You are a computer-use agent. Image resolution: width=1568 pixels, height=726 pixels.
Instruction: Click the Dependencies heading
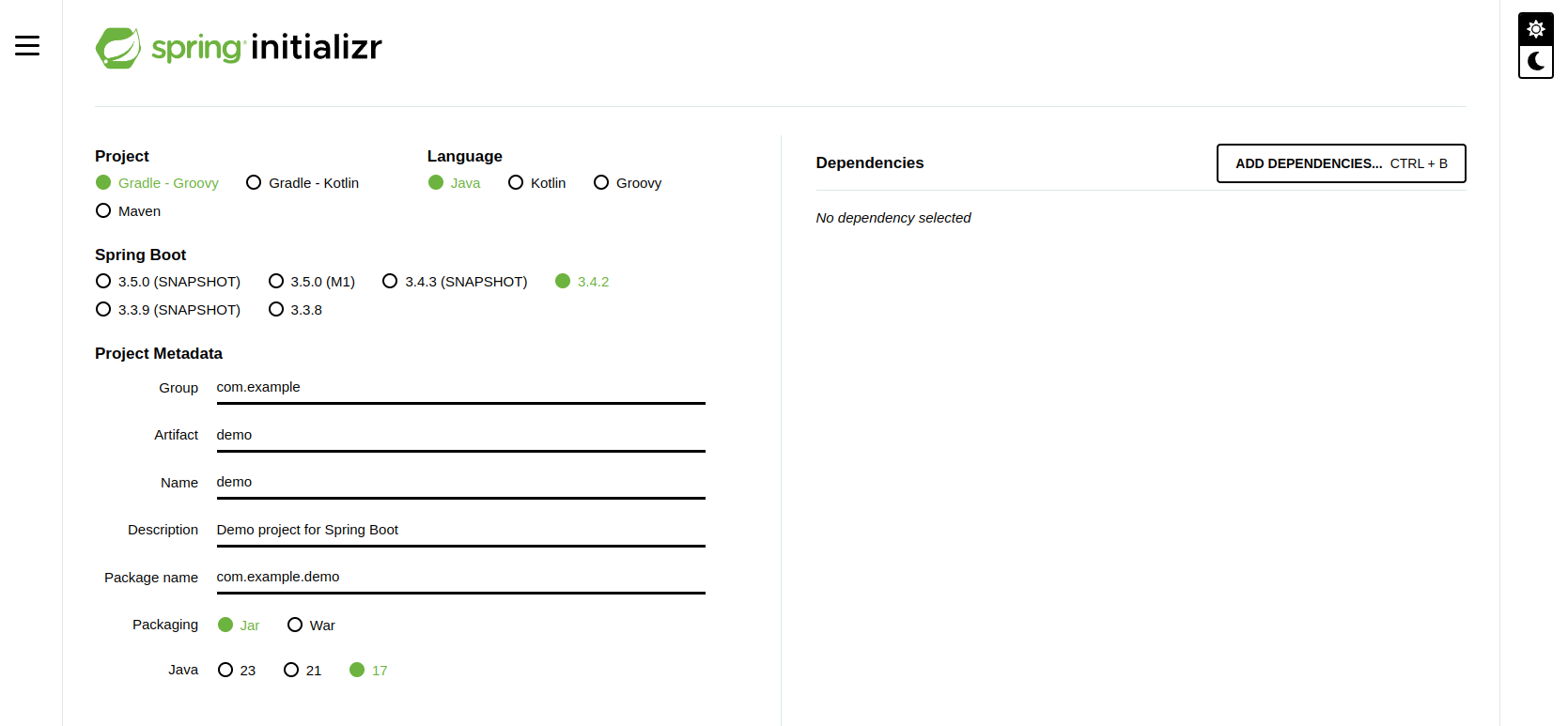click(870, 163)
